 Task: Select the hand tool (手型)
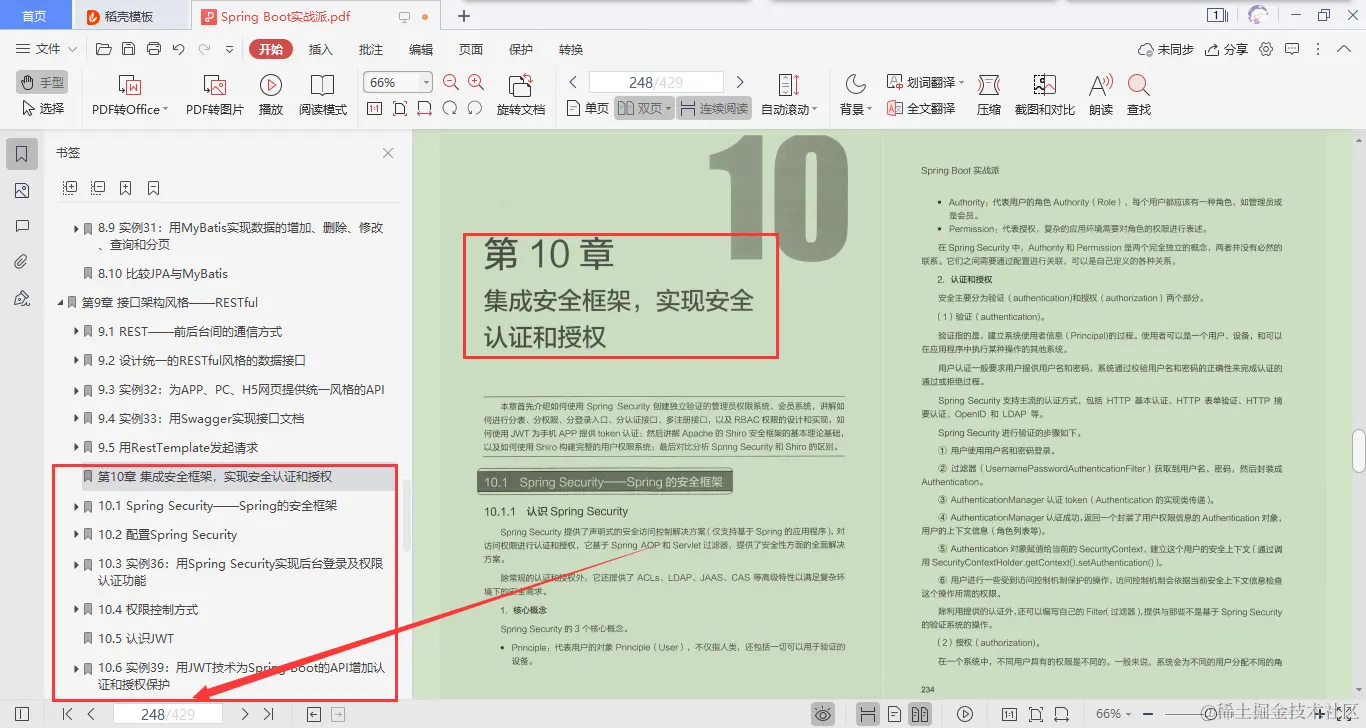41,83
